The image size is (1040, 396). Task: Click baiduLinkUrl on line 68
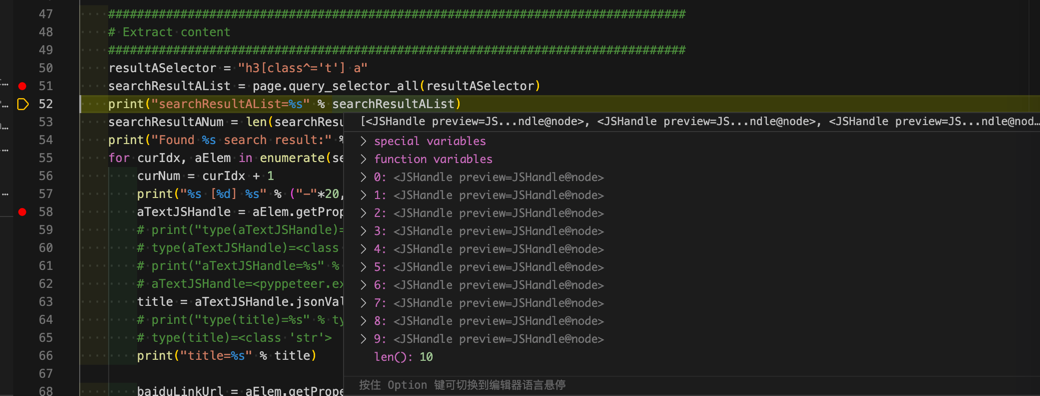180,392
